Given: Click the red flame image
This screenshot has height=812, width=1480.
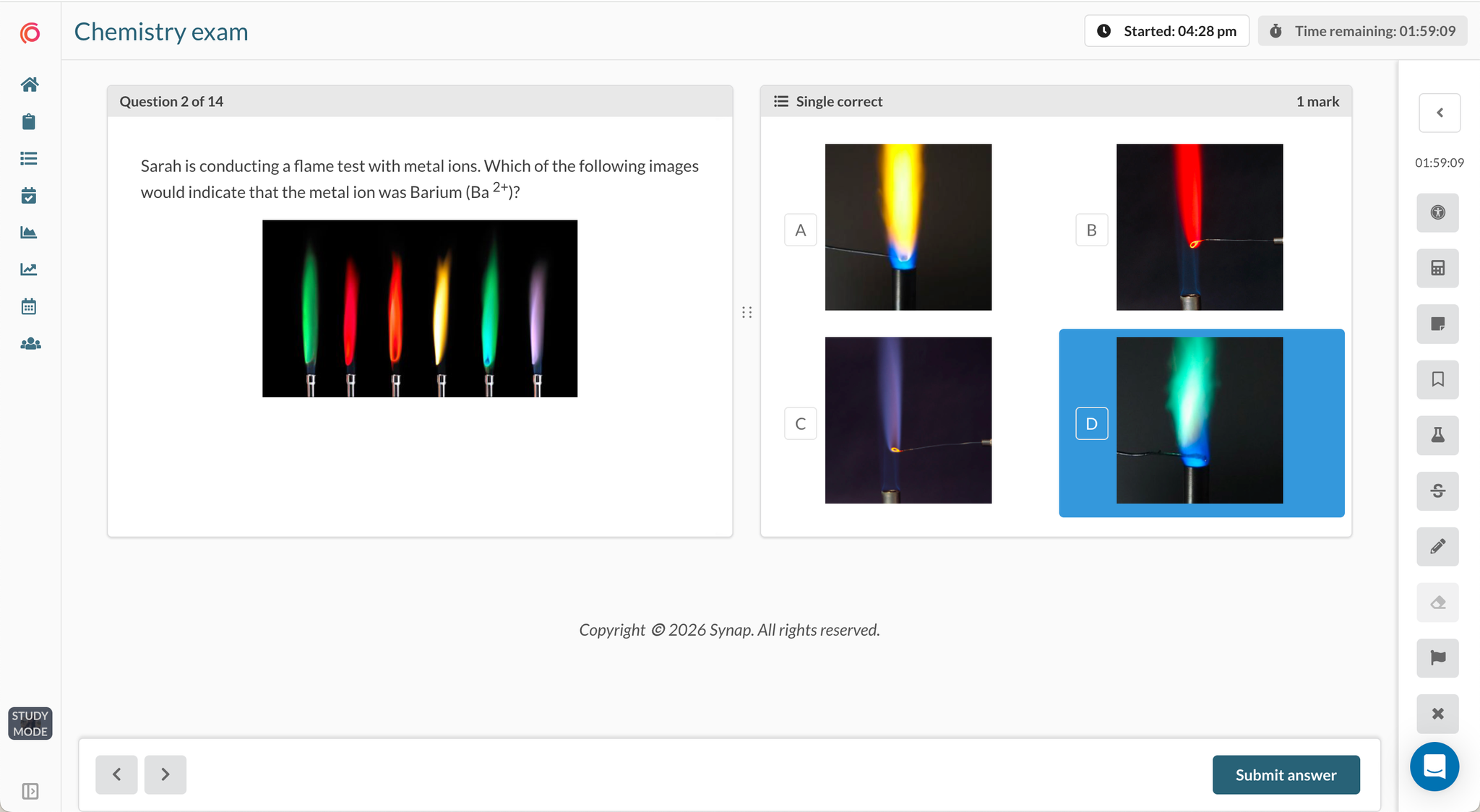Looking at the screenshot, I should tap(1200, 227).
